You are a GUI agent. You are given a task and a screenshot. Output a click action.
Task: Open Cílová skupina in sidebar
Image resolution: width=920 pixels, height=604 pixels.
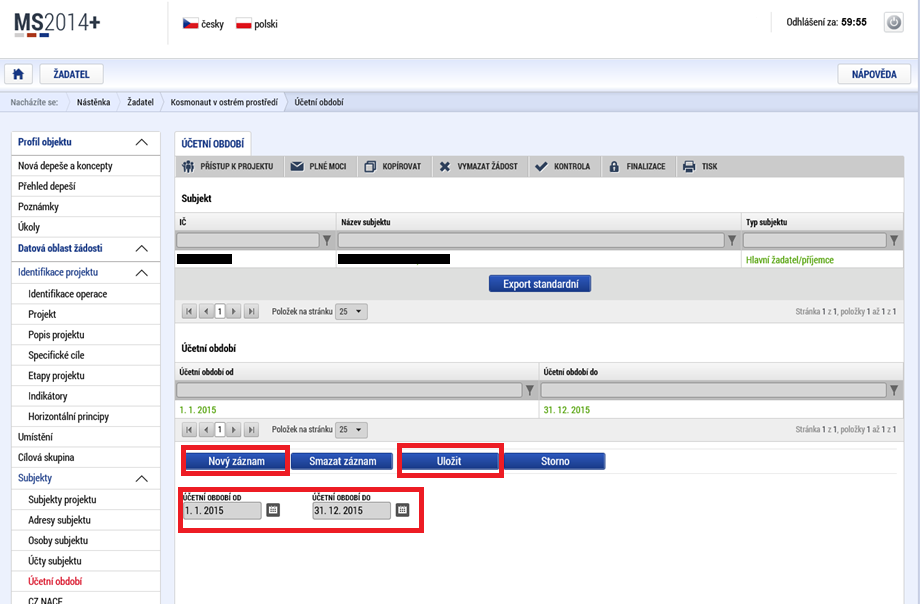[86, 458]
